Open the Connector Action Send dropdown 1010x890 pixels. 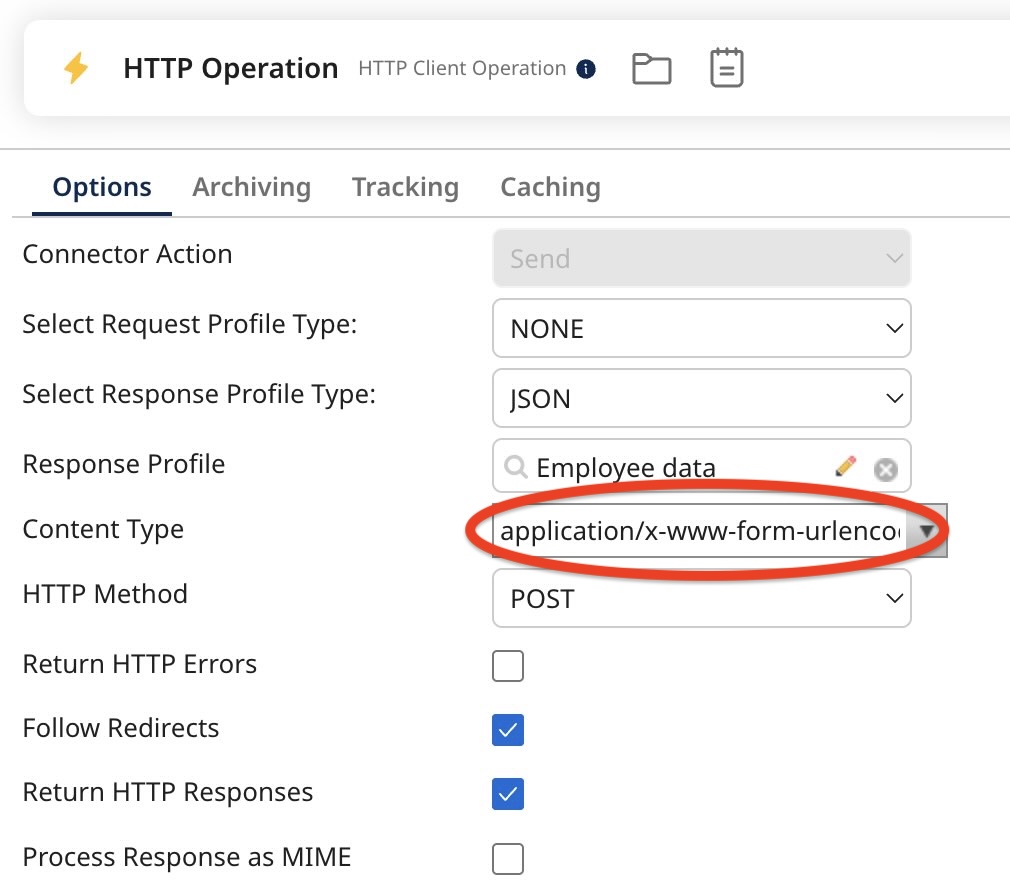[701, 259]
